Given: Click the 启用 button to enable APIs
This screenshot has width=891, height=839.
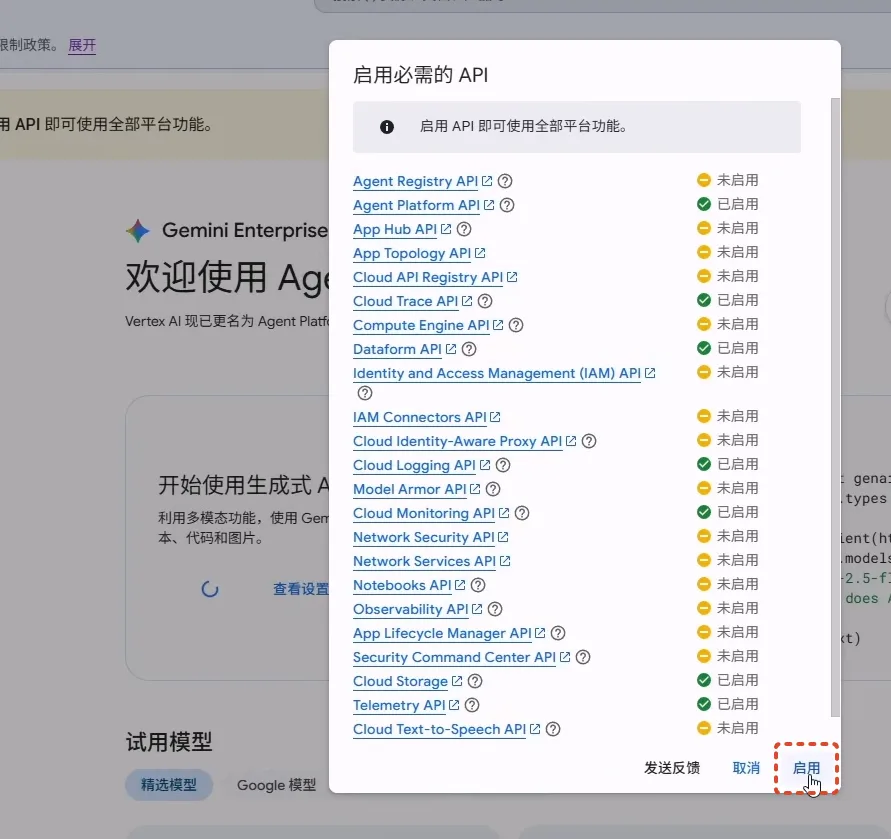Looking at the screenshot, I should coord(806,769).
